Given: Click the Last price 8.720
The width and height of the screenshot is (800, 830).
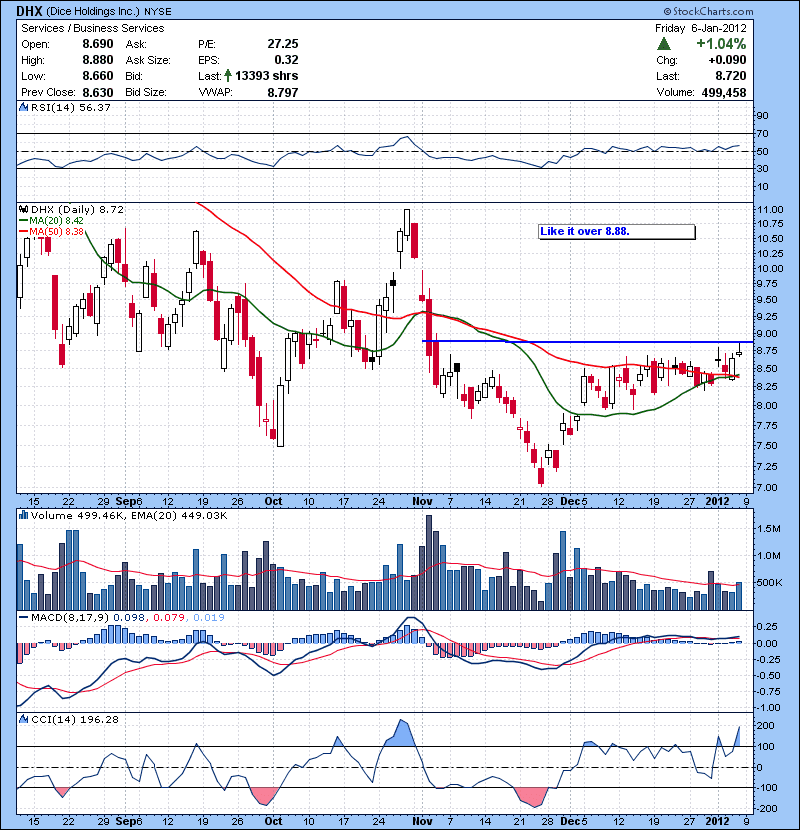Looking at the screenshot, I should pyautogui.click(x=731, y=76).
